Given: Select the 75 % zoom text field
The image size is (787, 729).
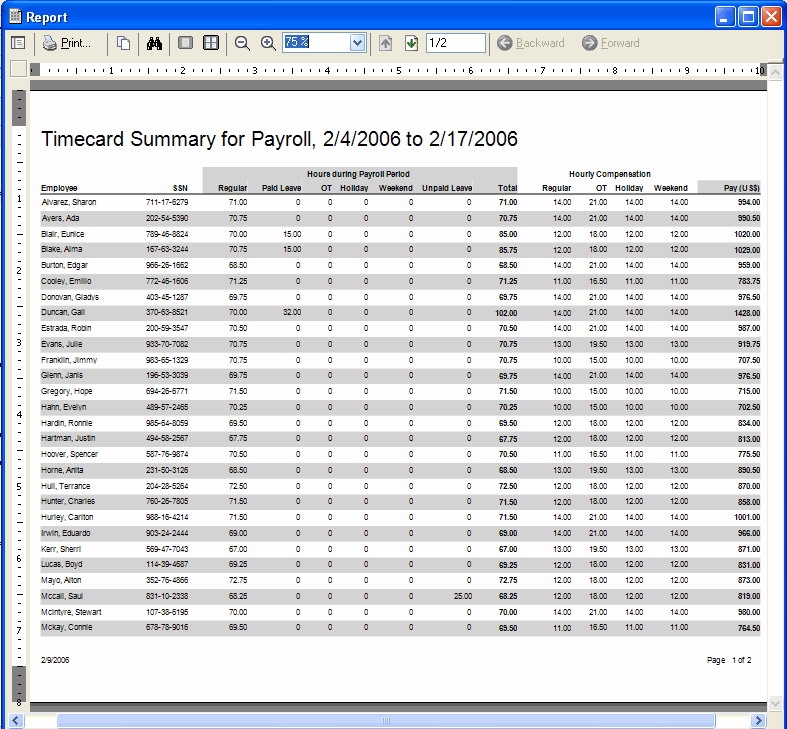Looking at the screenshot, I should (314, 43).
